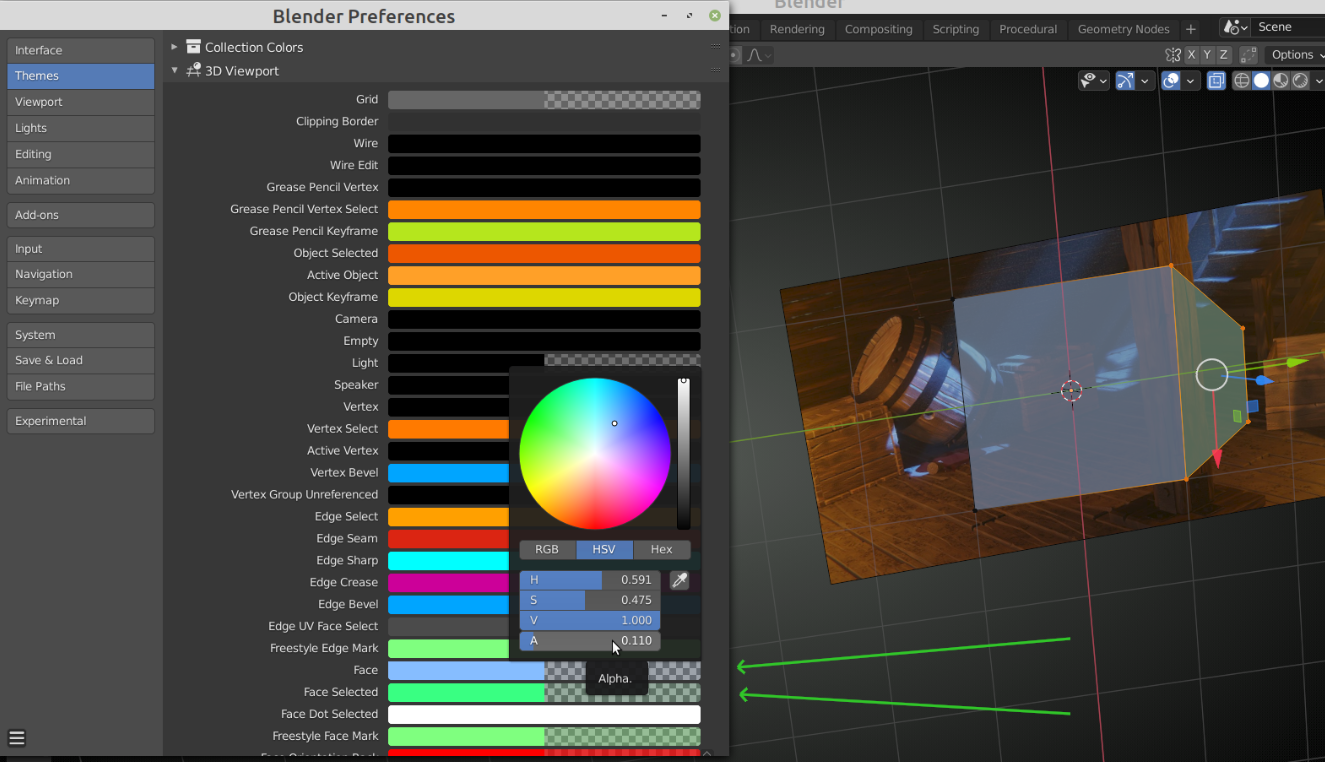Click the 3D Viewport panel icon
The width and height of the screenshot is (1325, 762).
pos(193,71)
